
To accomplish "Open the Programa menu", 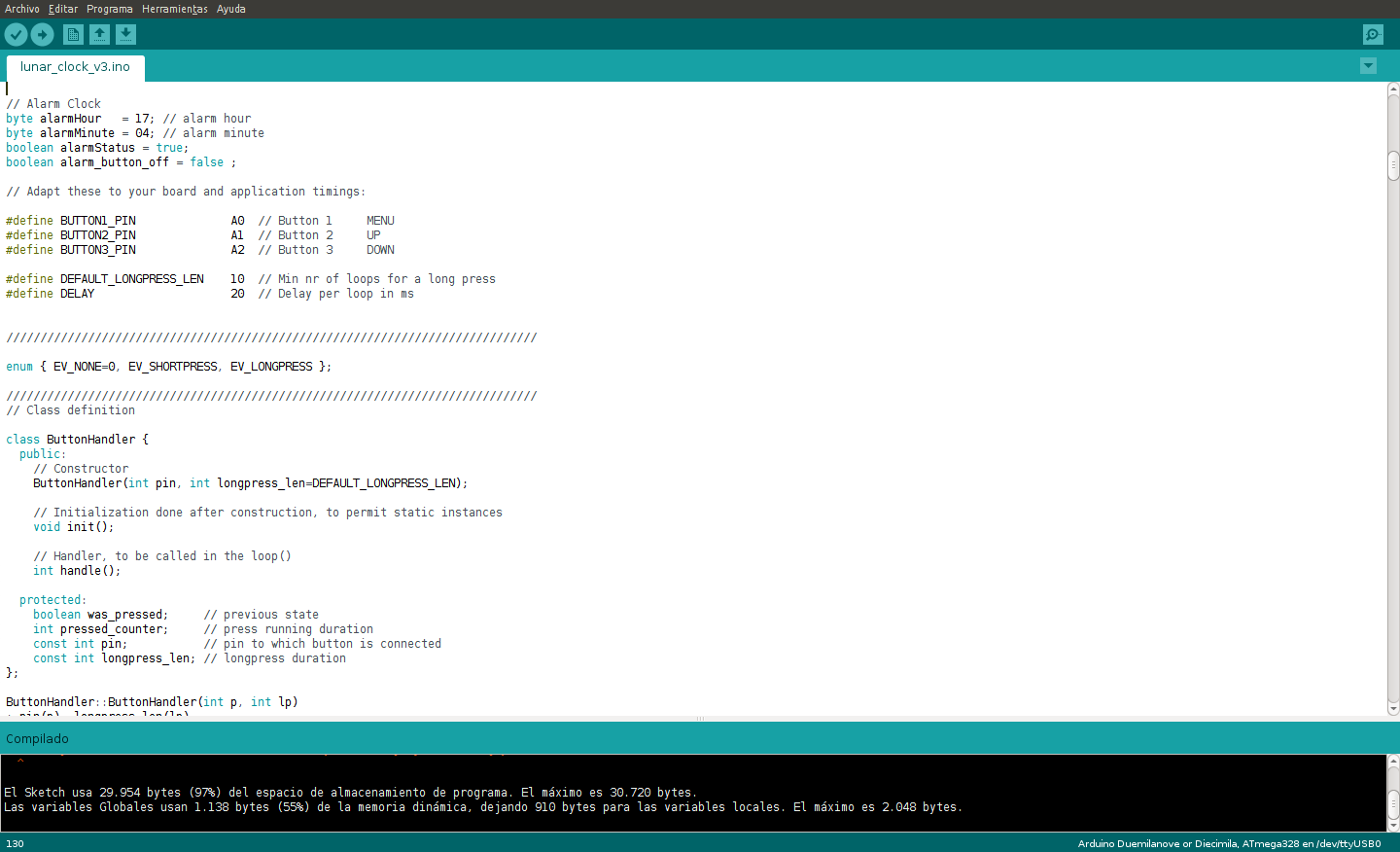I will point(110,9).
